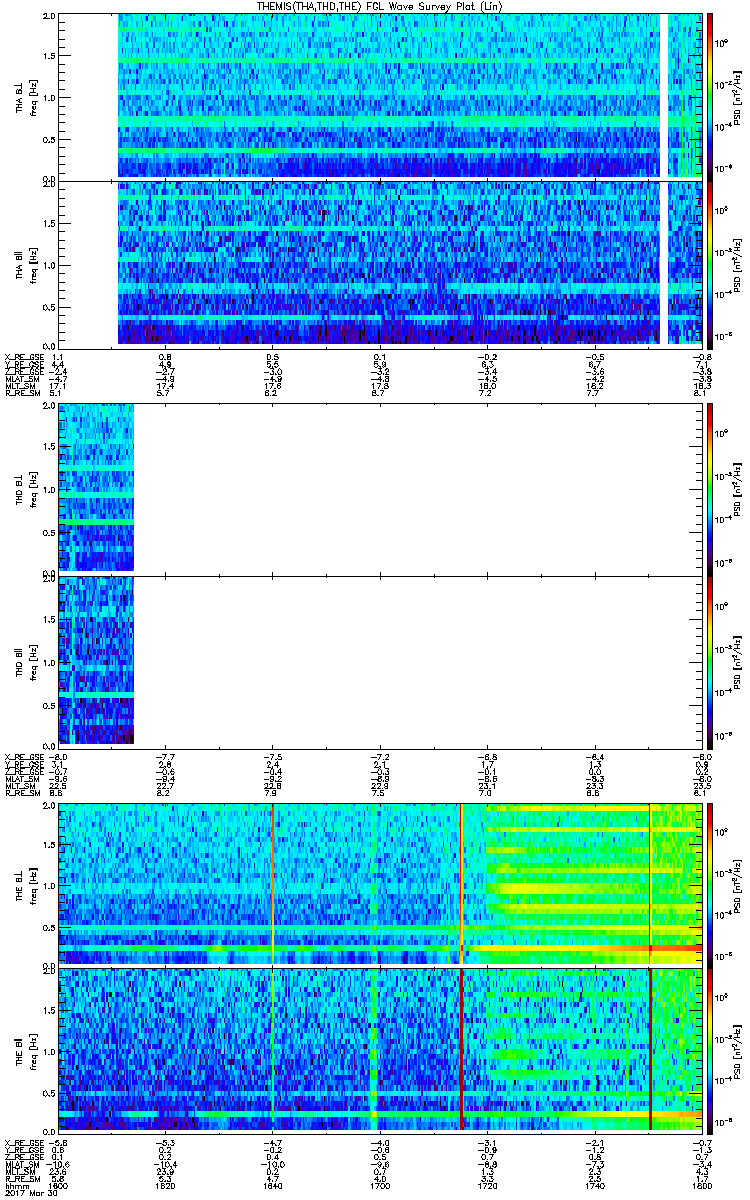The image size is (750, 1200).
Task: Click the THA B∥ spectrogram panel
Action: (380, 263)
